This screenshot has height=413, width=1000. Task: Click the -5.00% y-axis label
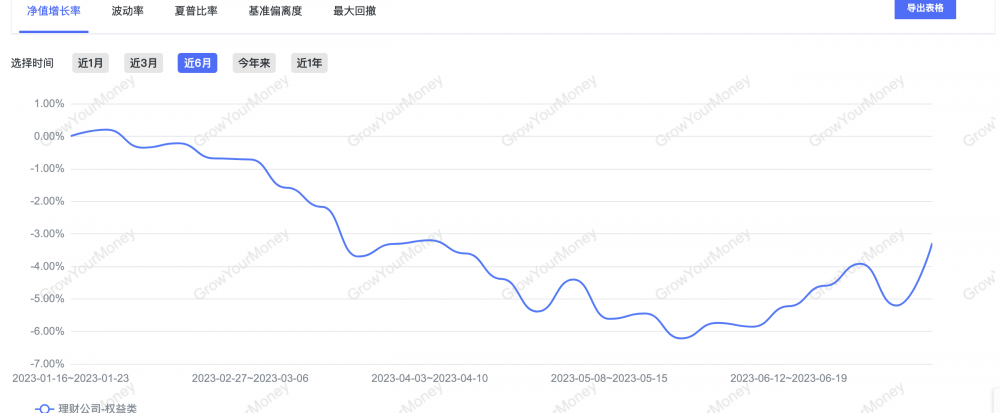(x=48, y=298)
